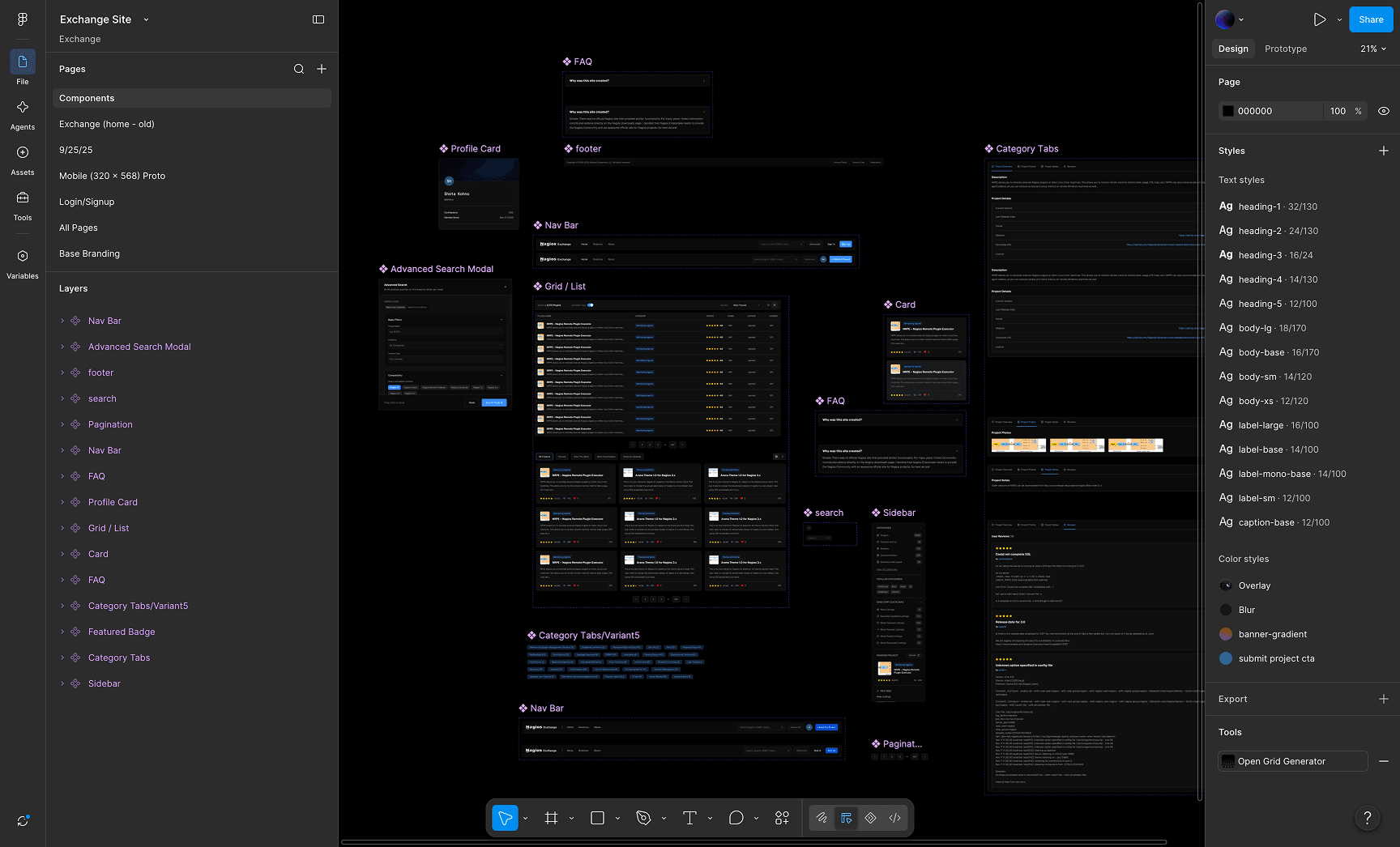Open the Agents panel in left rail
This screenshot has width=1400, height=847.
[x=23, y=114]
